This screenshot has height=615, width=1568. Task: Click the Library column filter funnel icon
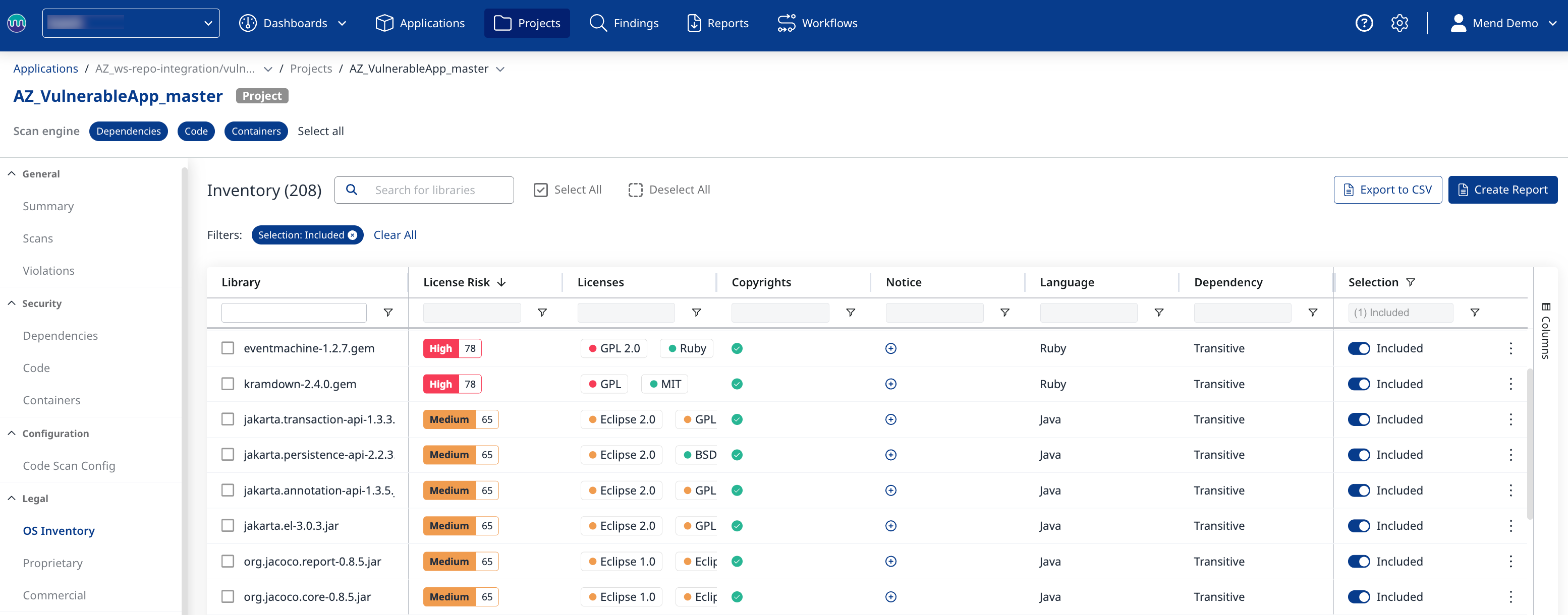click(x=388, y=313)
